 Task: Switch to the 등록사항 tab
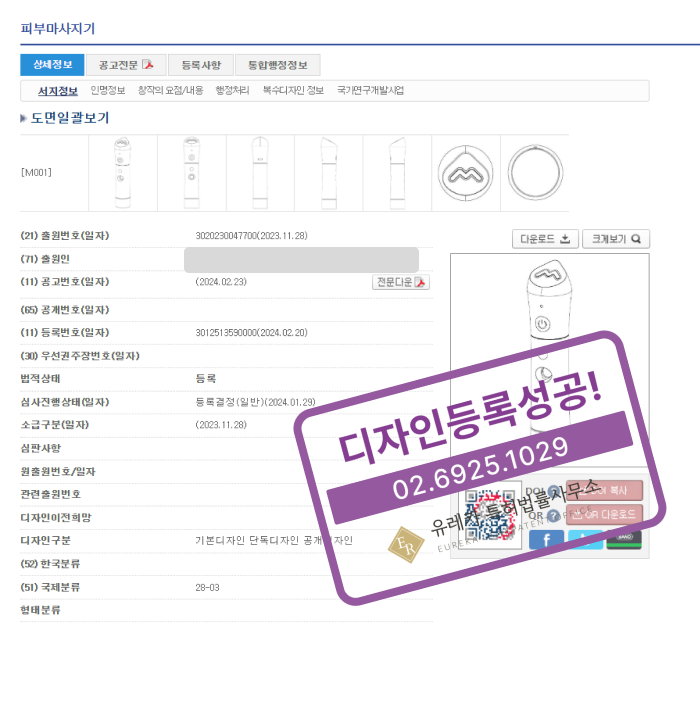point(201,65)
